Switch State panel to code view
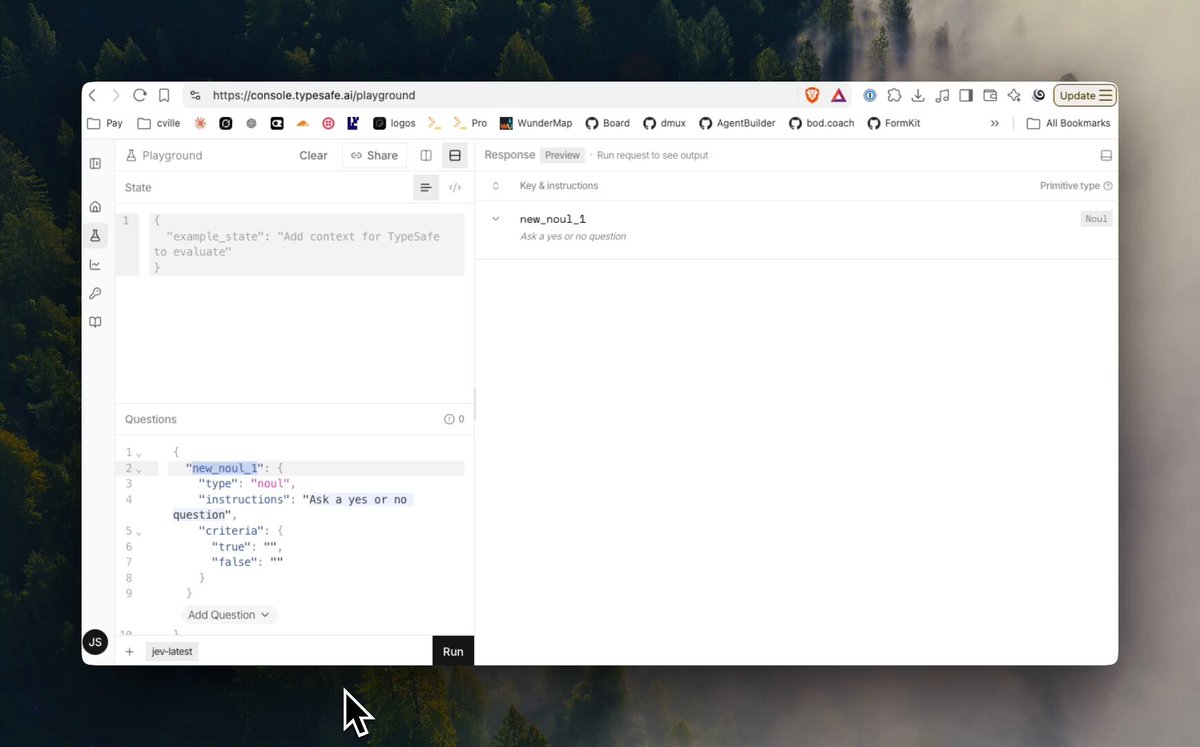This screenshot has height=747, width=1200. click(455, 187)
